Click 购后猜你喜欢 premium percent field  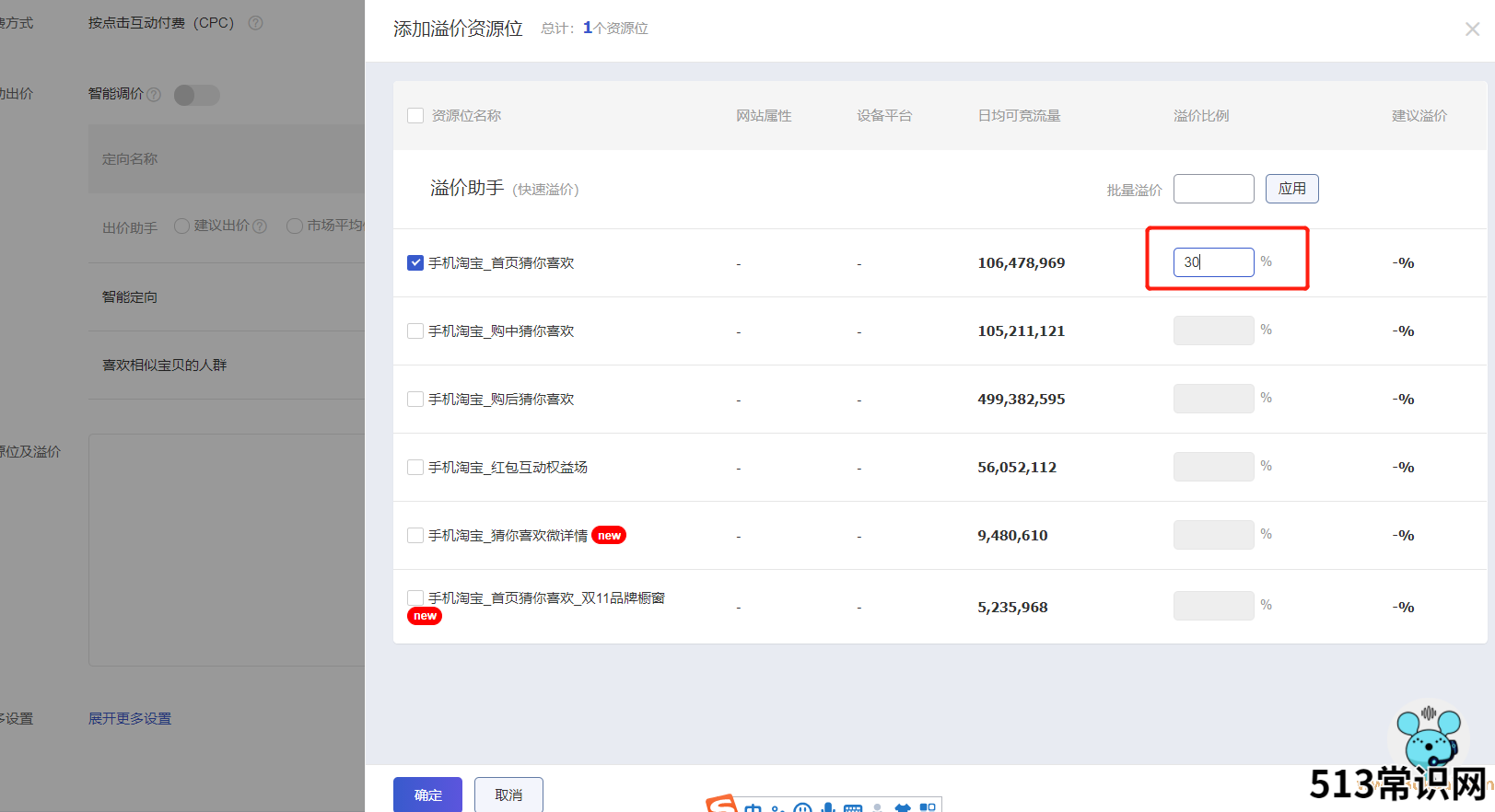pos(1213,399)
